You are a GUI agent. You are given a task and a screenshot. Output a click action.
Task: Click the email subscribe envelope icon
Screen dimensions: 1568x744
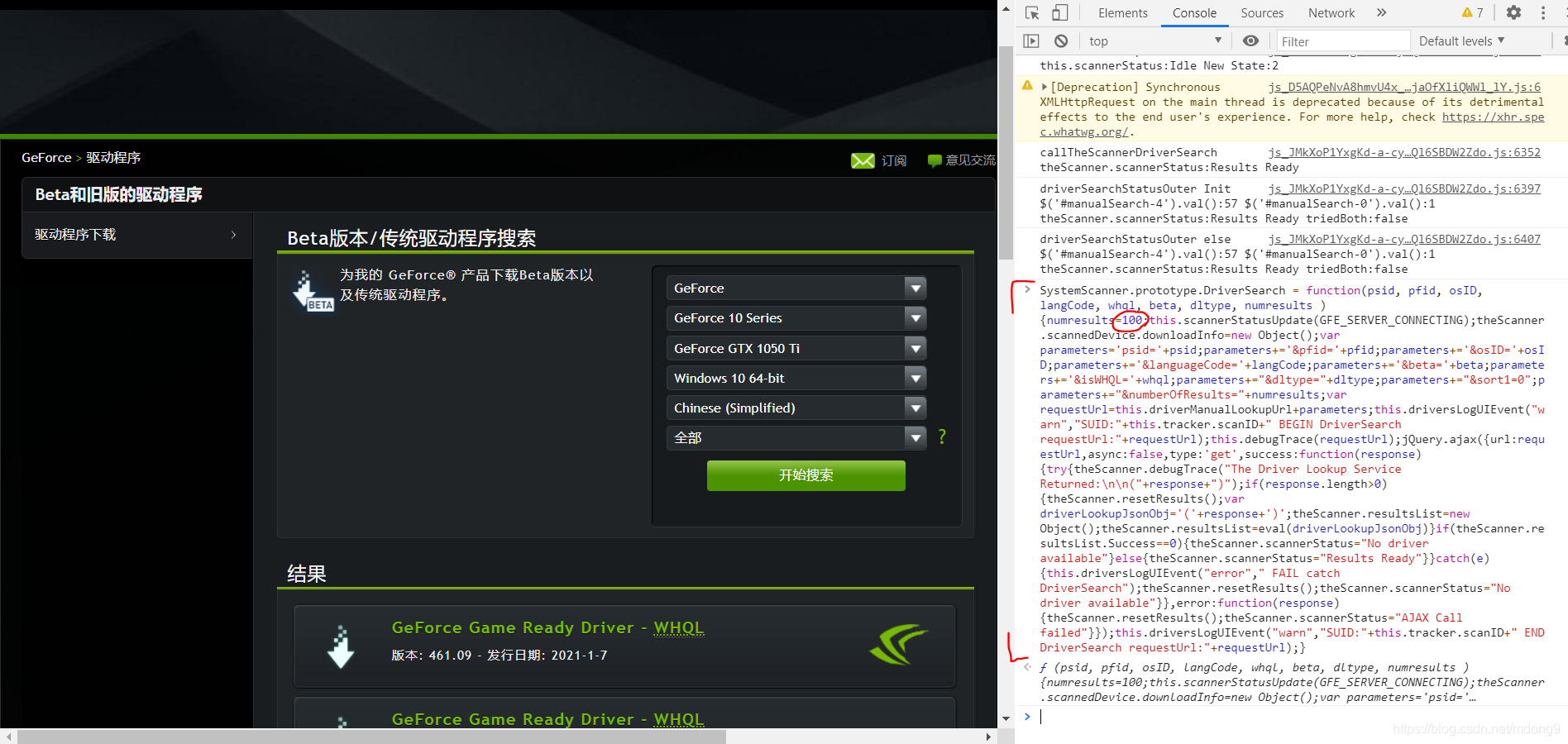(x=863, y=160)
